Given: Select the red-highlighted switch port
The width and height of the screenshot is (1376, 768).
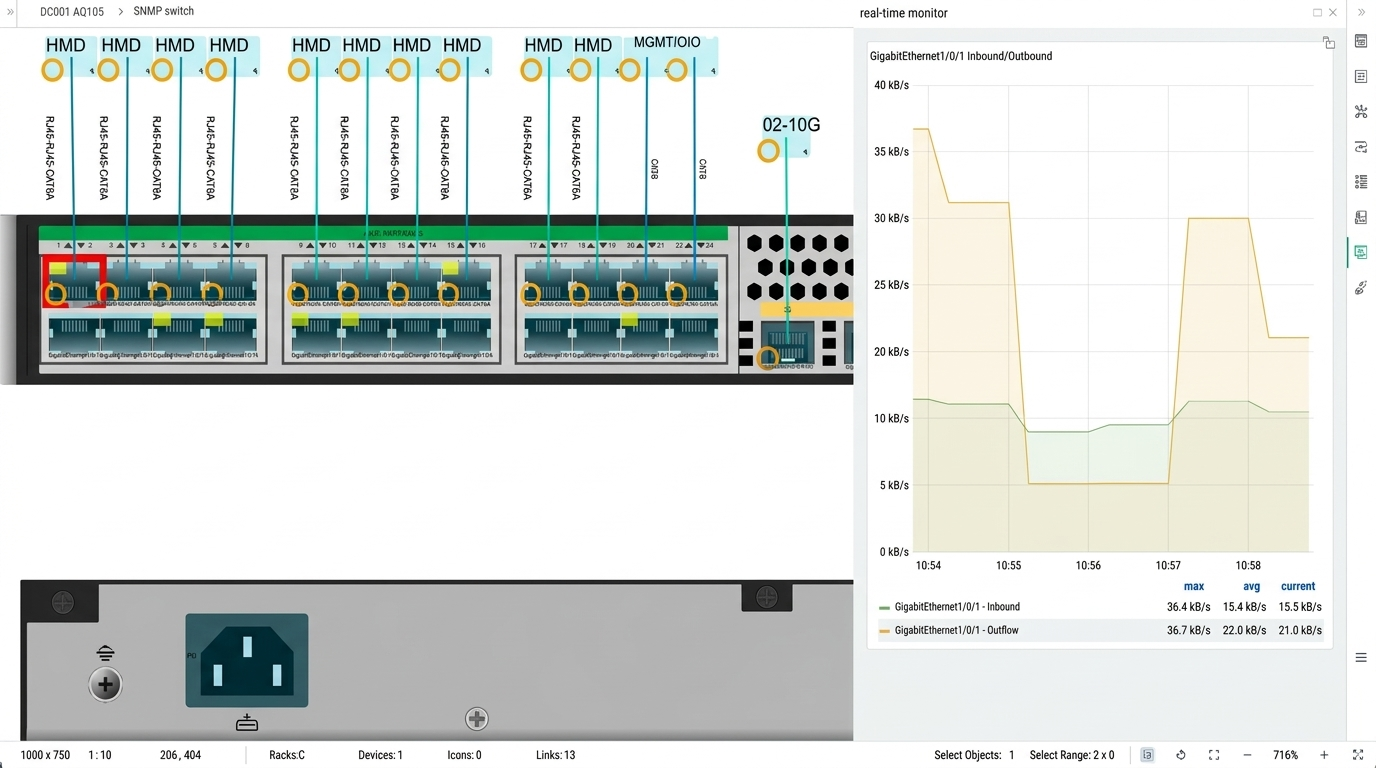Looking at the screenshot, I should (74, 281).
